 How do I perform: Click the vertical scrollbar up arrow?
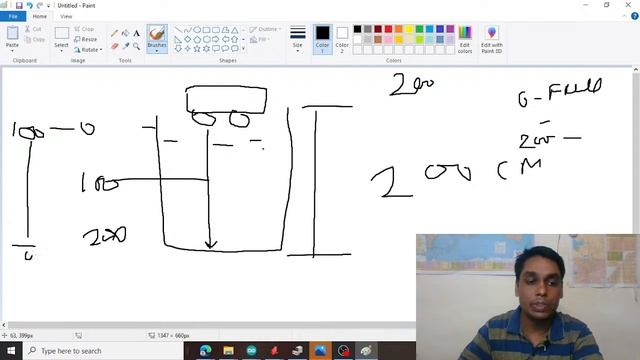click(x=636, y=70)
